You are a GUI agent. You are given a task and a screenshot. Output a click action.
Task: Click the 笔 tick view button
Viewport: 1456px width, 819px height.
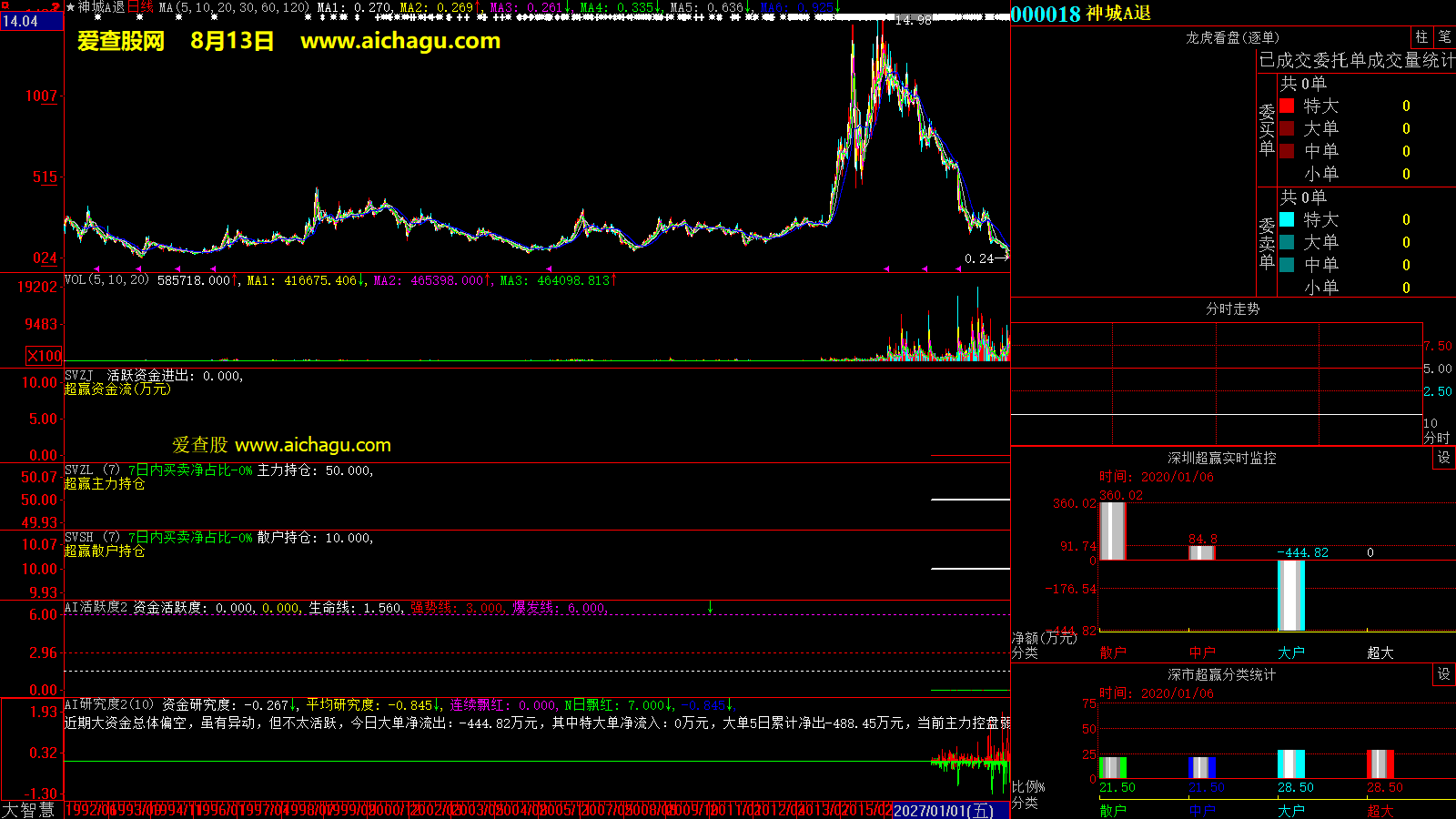pos(1445,37)
